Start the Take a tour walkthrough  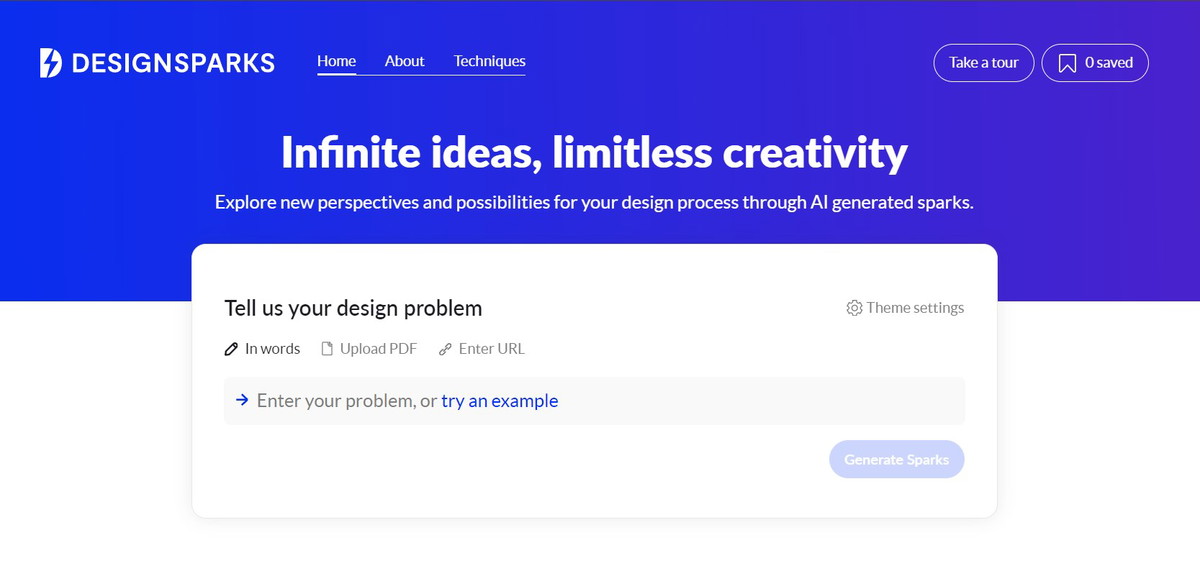coord(984,62)
